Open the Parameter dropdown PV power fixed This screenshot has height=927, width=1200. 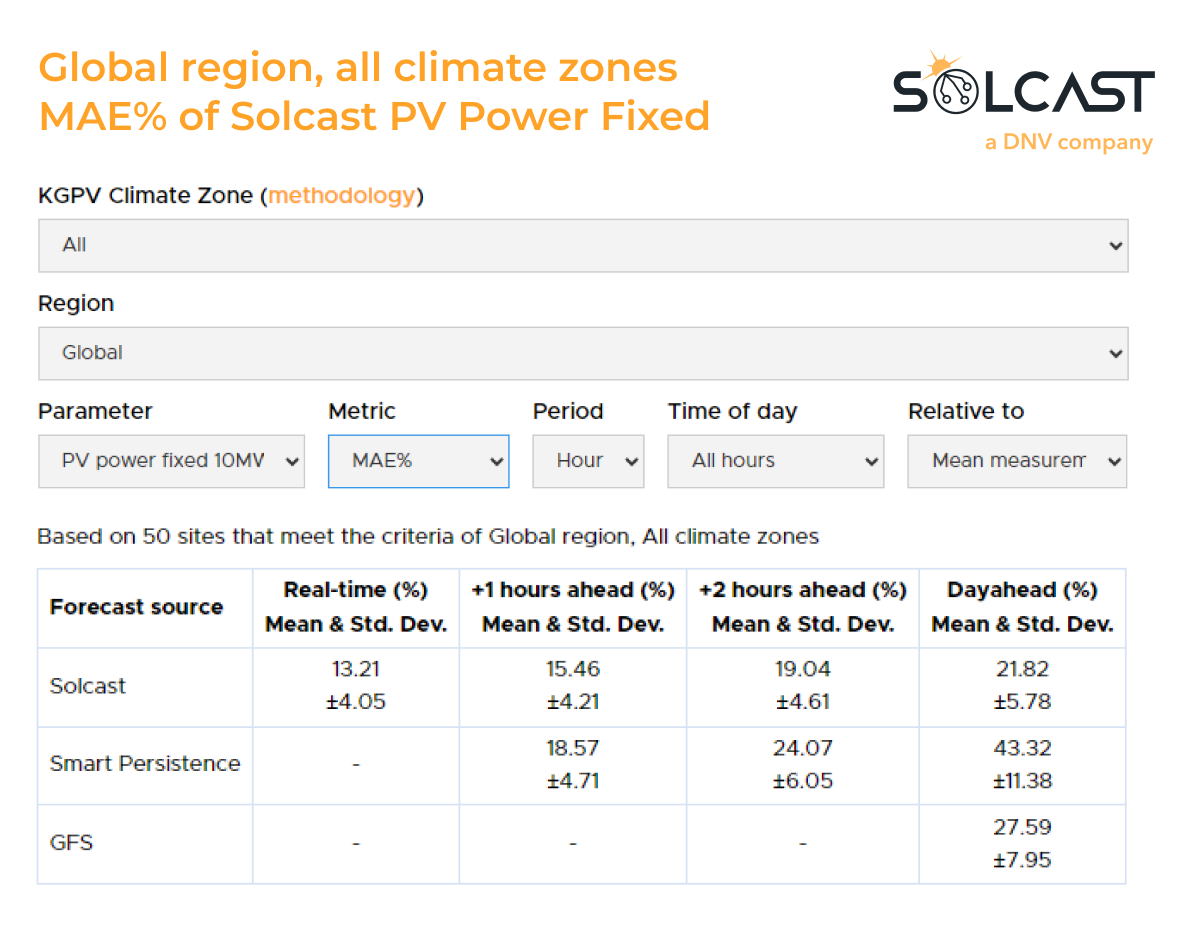pyautogui.click(x=171, y=461)
